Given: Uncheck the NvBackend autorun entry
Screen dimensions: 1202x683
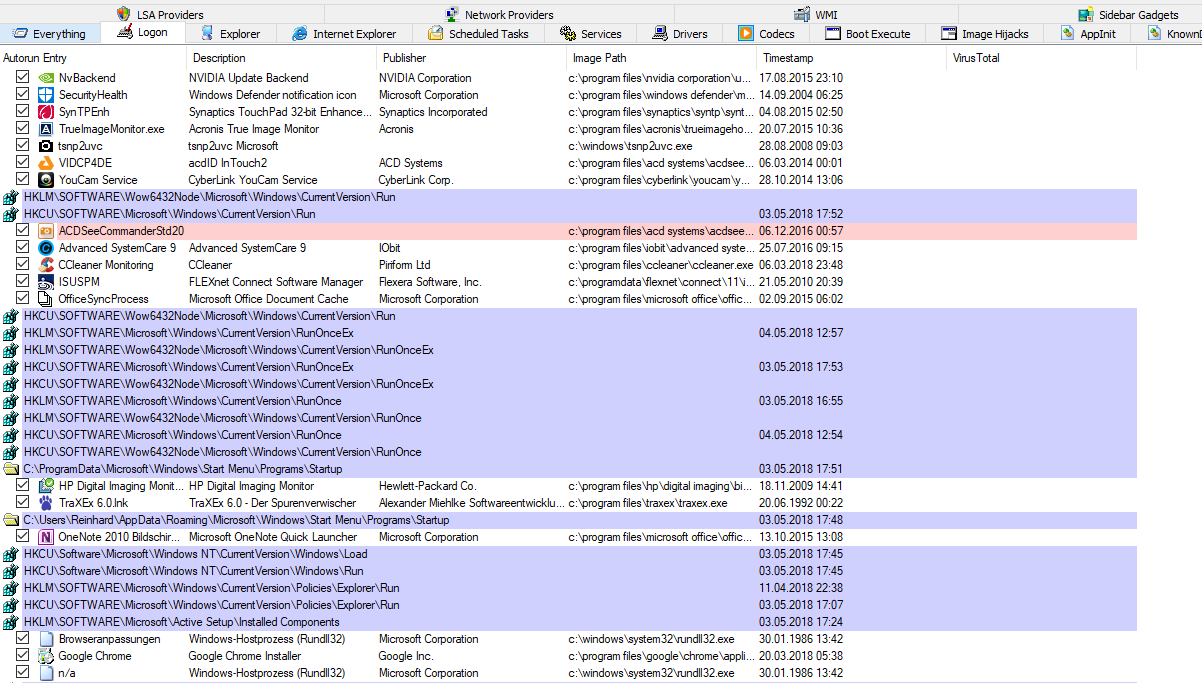Looking at the screenshot, I should click(x=23, y=77).
